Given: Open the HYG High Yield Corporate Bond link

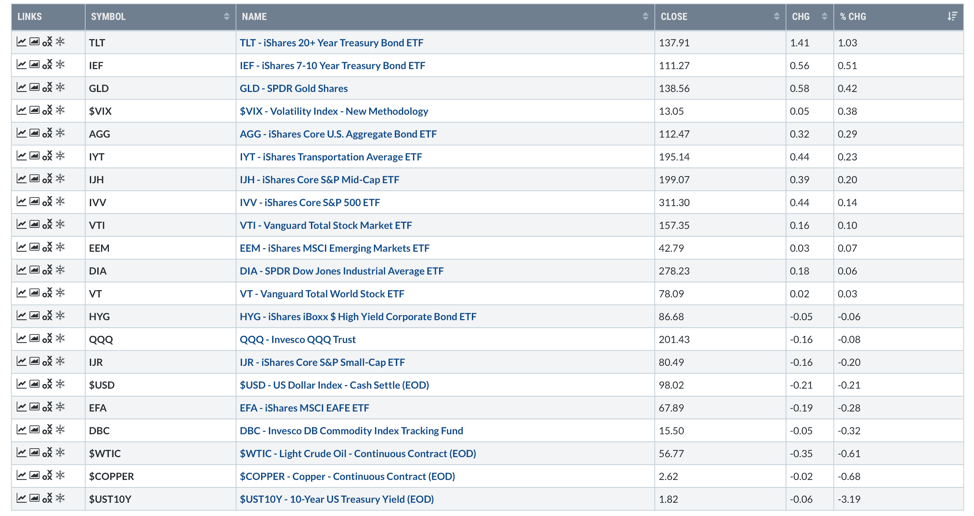Looking at the screenshot, I should tap(358, 317).
